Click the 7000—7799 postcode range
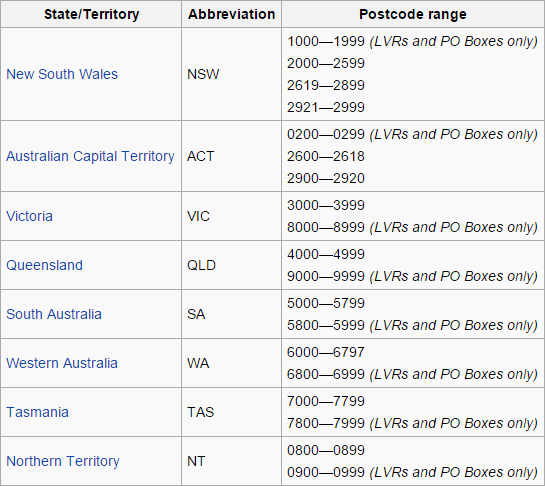This screenshot has height=486, width=545. click(326, 401)
